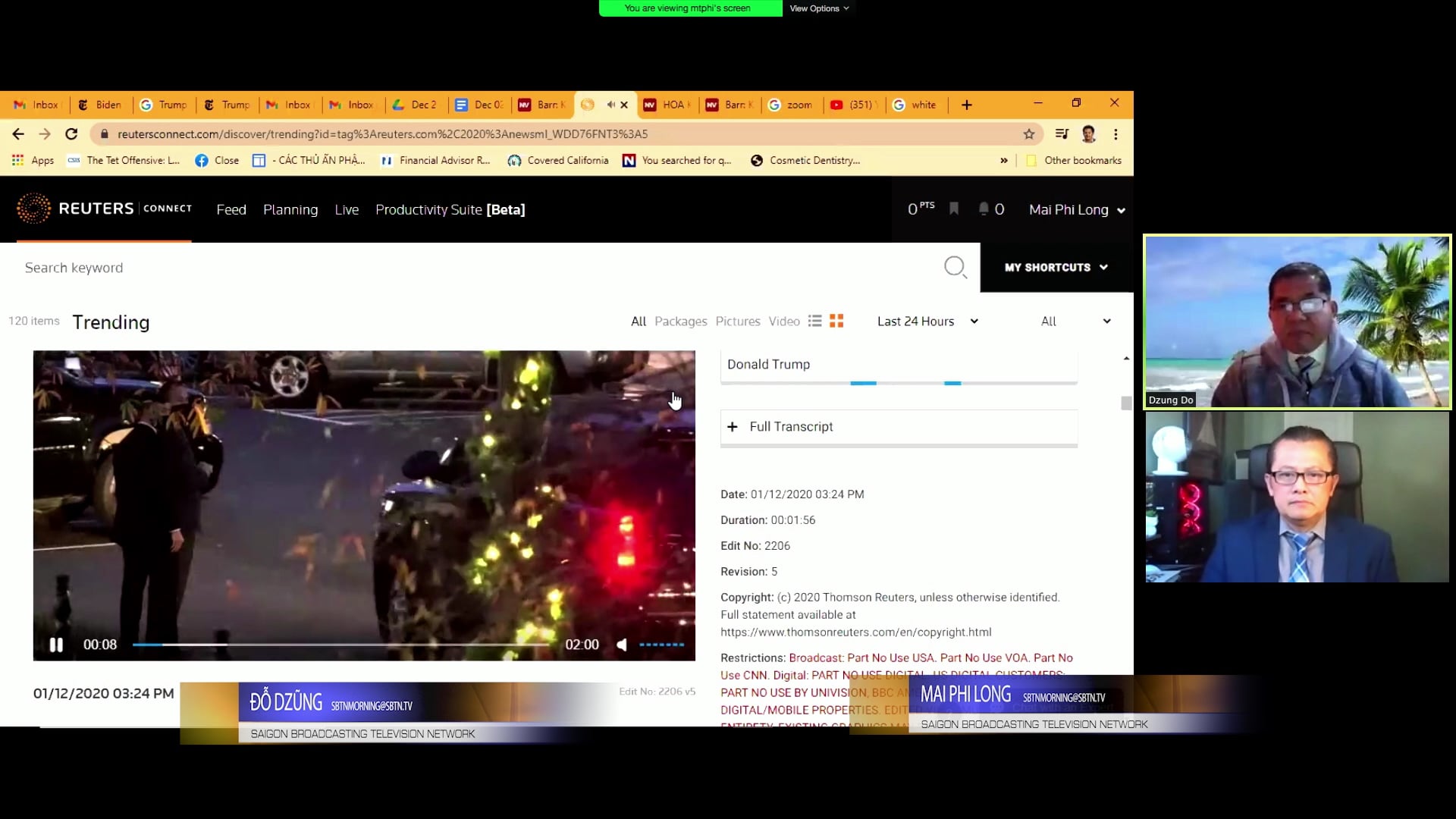Open the Mai Phi Long account menu

[1076, 210]
